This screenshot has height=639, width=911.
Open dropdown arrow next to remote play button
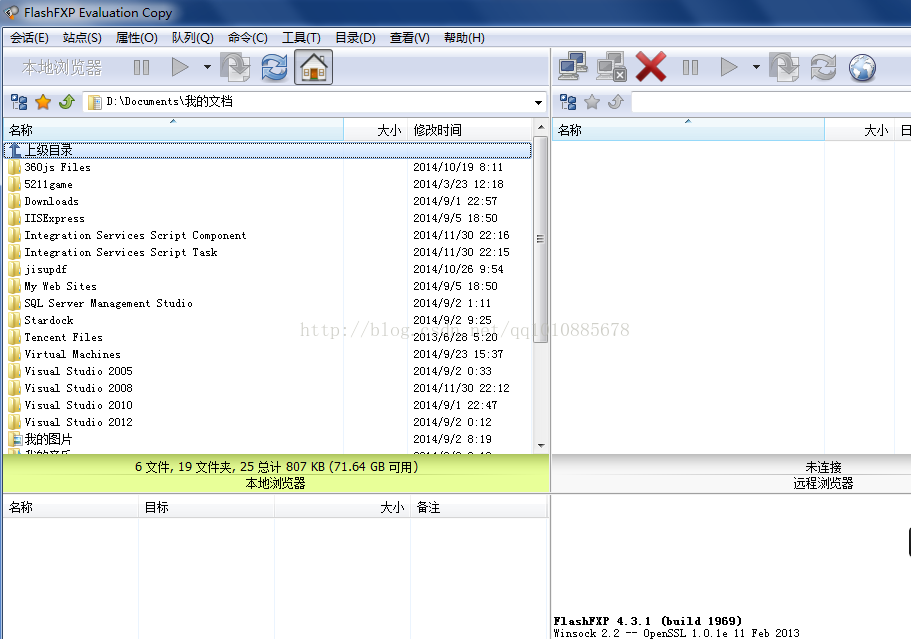(756, 67)
